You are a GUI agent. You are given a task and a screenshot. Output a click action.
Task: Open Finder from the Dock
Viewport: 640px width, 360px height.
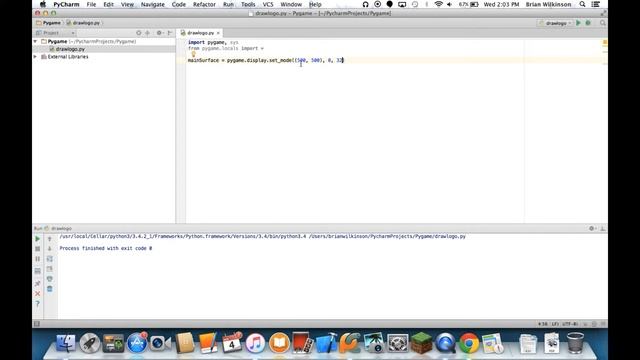[66, 343]
